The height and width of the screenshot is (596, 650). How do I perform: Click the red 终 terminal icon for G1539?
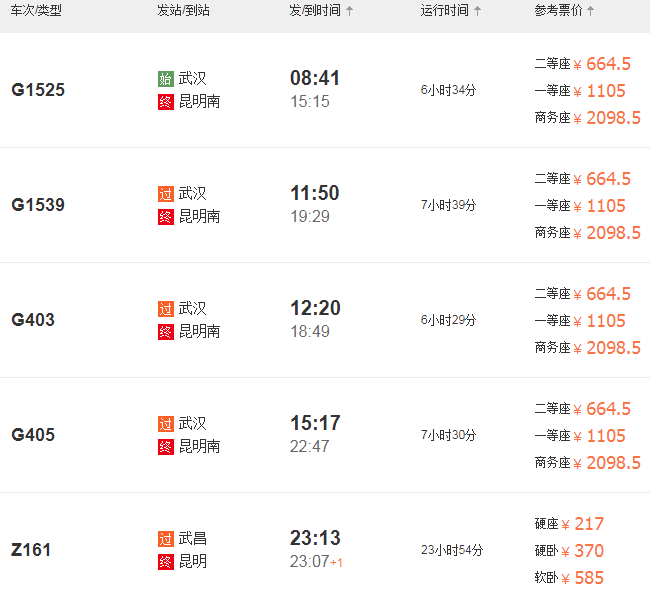pos(166,217)
